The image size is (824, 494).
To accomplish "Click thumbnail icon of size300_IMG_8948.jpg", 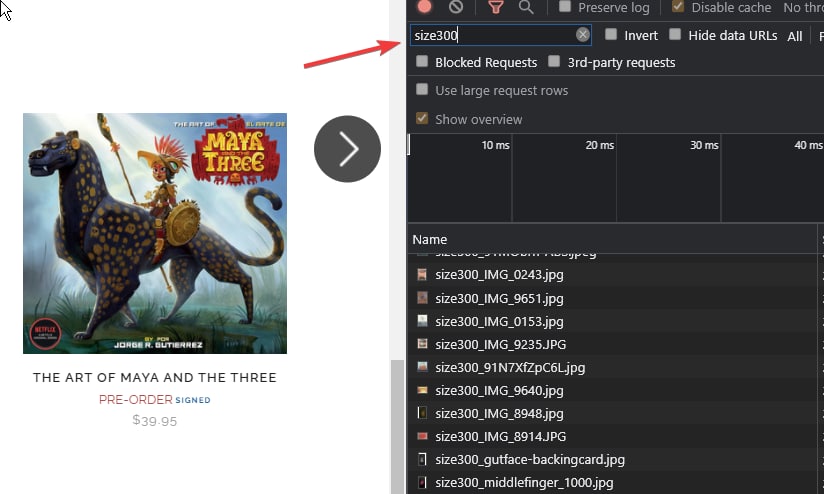I will point(422,413).
